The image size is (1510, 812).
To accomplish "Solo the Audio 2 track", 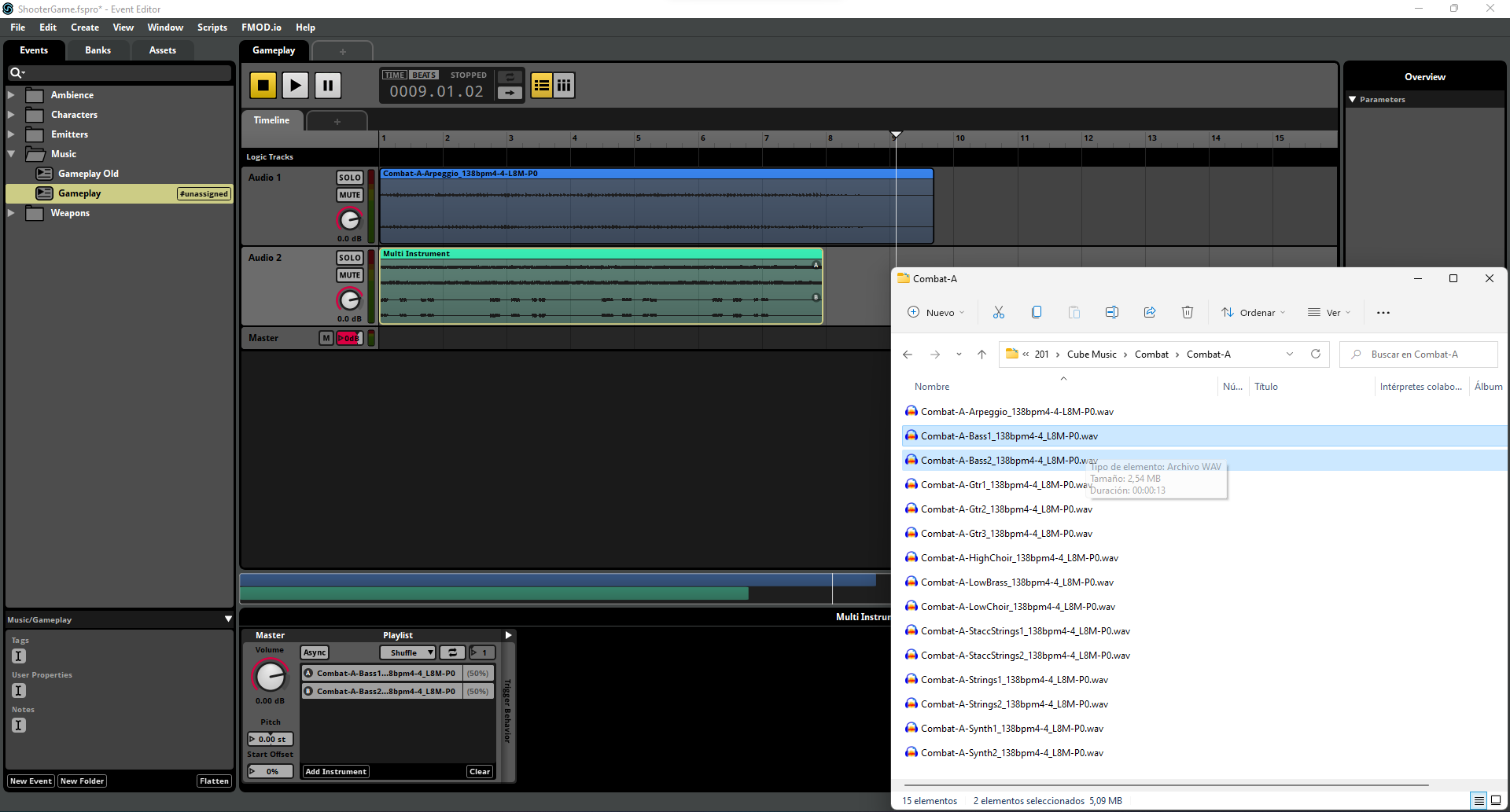I will coord(350,258).
